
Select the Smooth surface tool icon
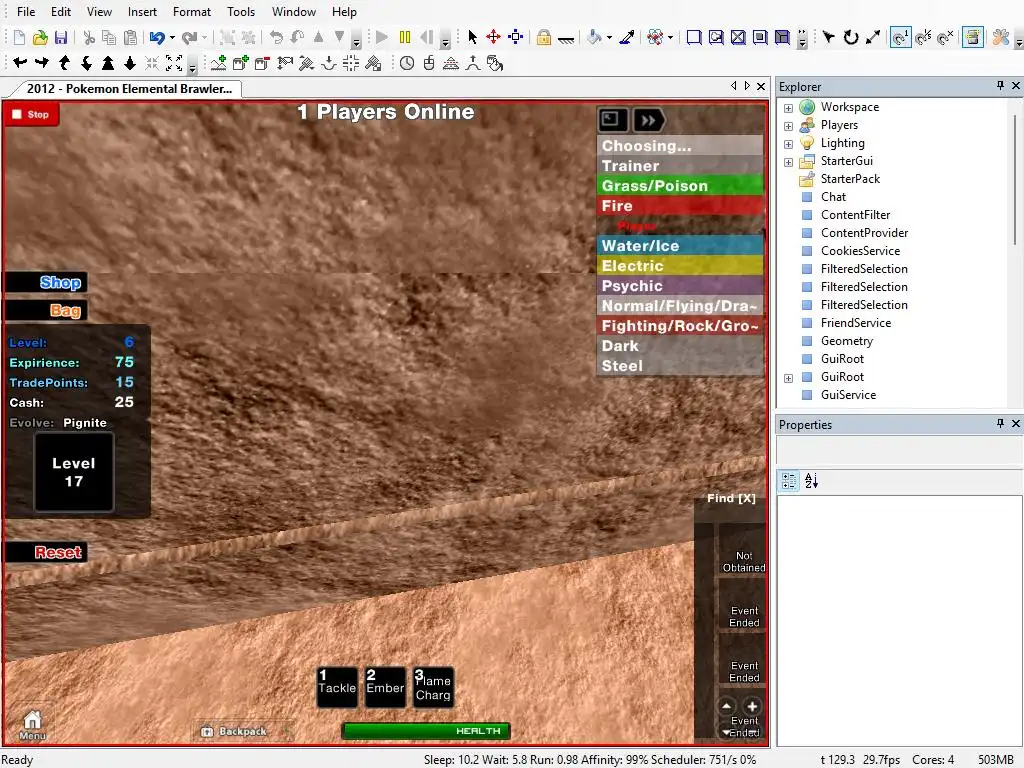(694, 37)
